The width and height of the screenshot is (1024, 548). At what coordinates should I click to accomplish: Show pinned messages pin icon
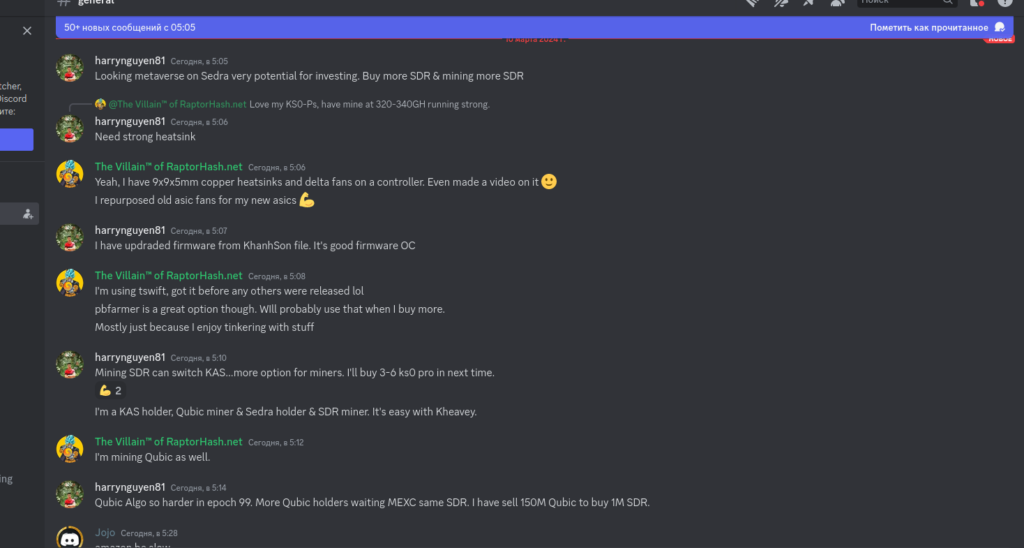click(808, 3)
